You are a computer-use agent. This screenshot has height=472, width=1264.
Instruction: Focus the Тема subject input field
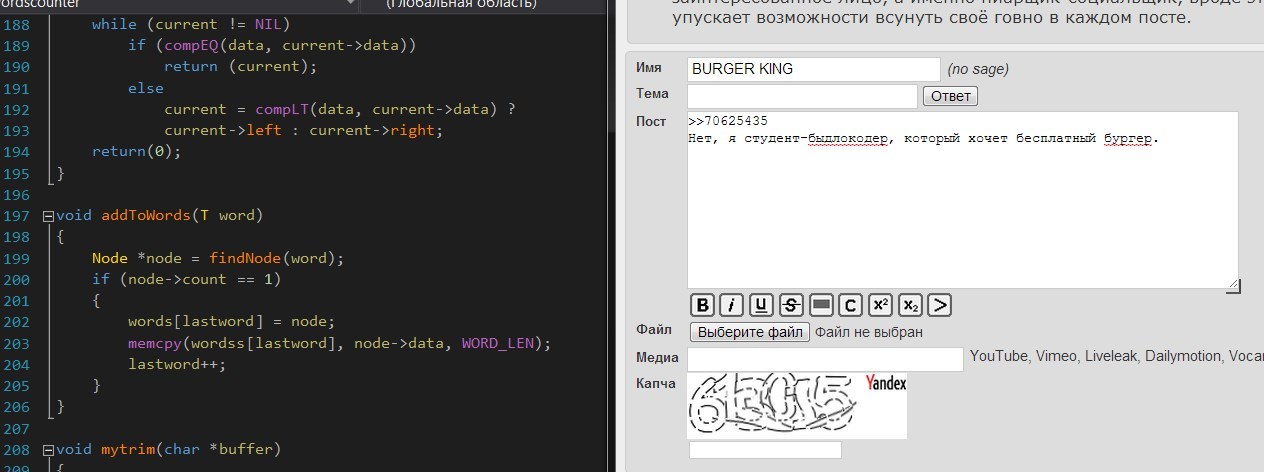pos(803,96)
